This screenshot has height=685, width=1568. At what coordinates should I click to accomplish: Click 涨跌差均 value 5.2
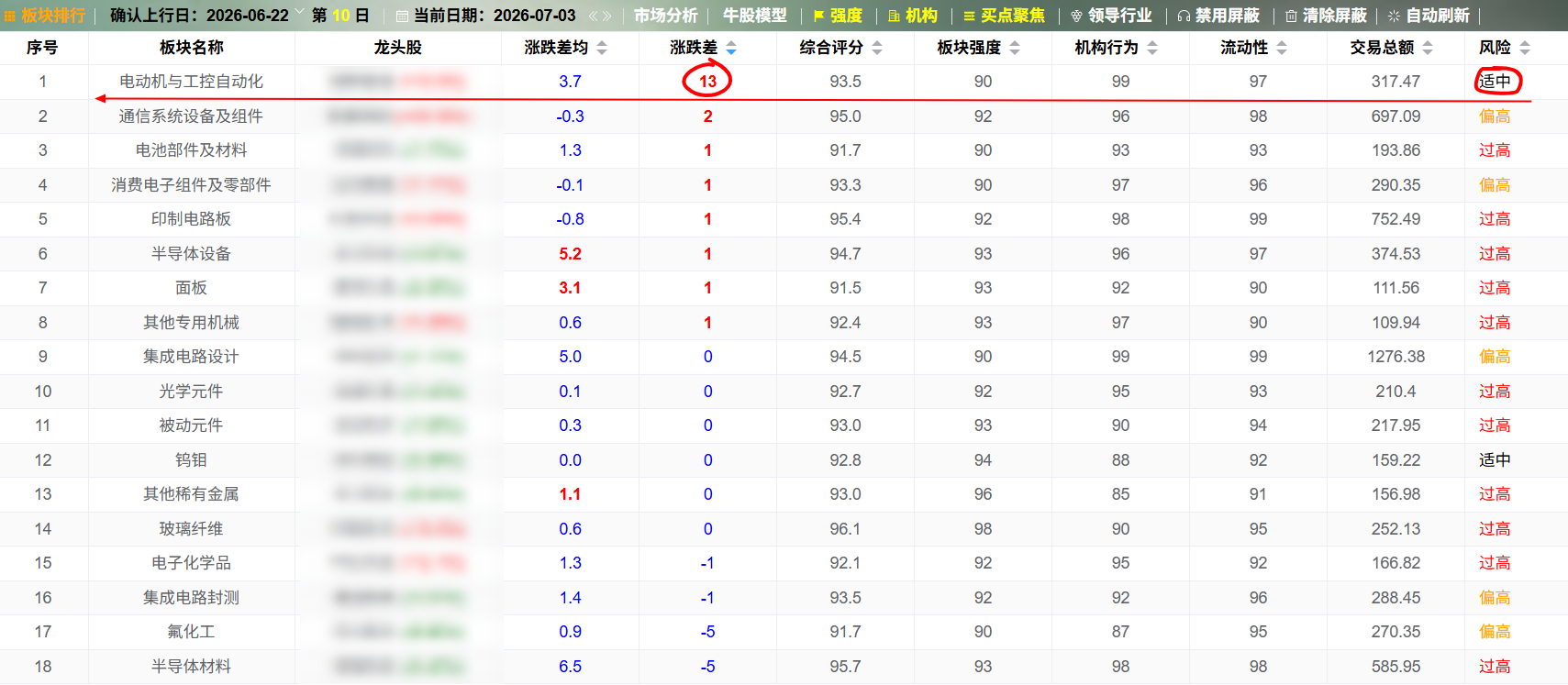(x=570, y=254)
